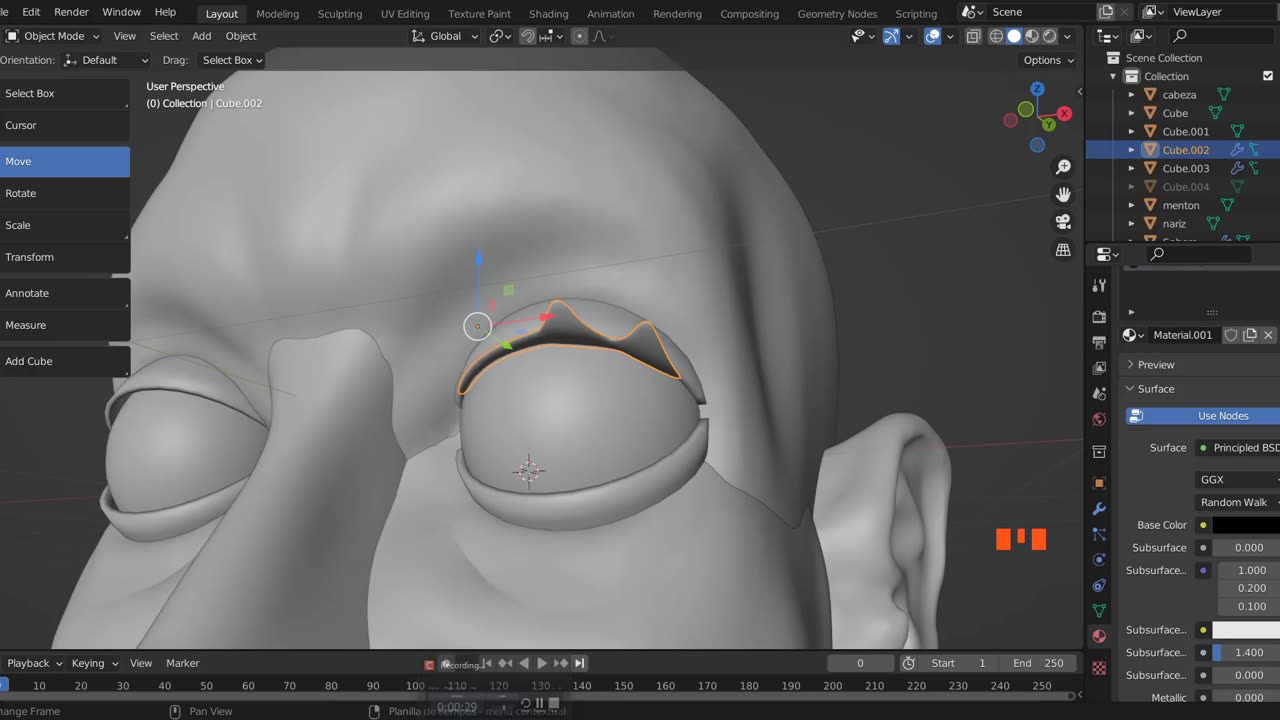Click the zoom magnifier viewport gizmo
This screenshot has width=1280, height=720.
[x=1063, y=167]
